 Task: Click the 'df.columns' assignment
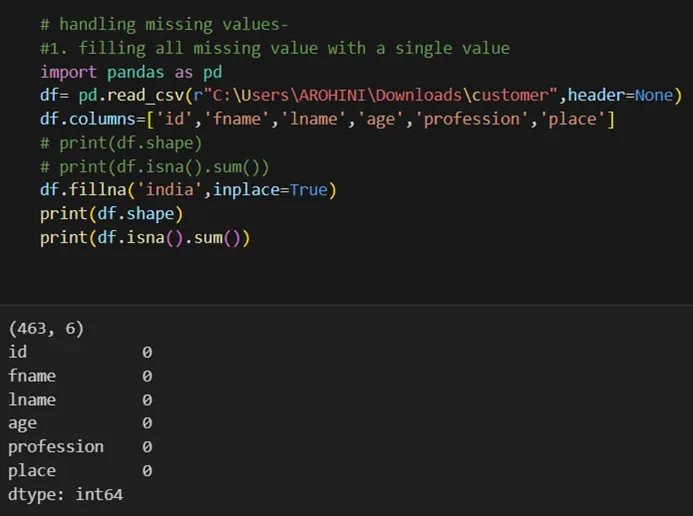[80, 120]
